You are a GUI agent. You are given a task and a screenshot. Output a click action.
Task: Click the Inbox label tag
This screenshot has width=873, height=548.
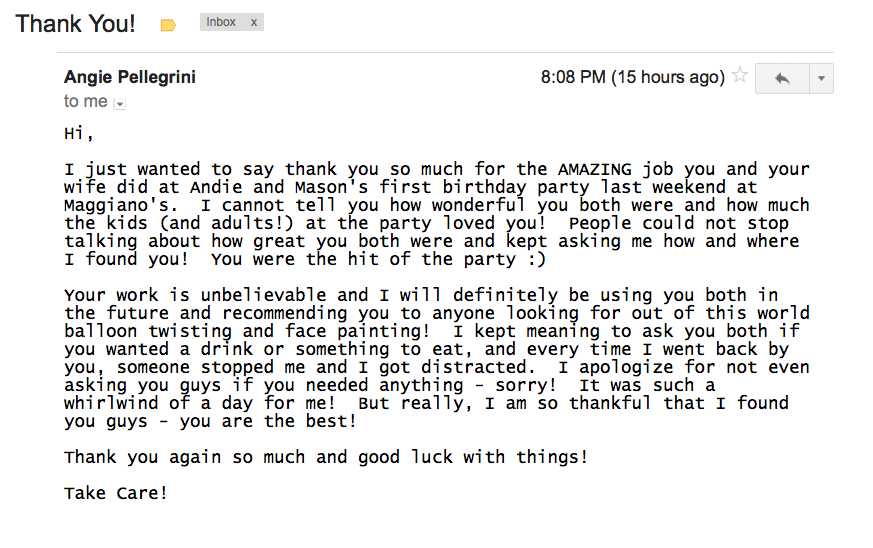(221, 22)
